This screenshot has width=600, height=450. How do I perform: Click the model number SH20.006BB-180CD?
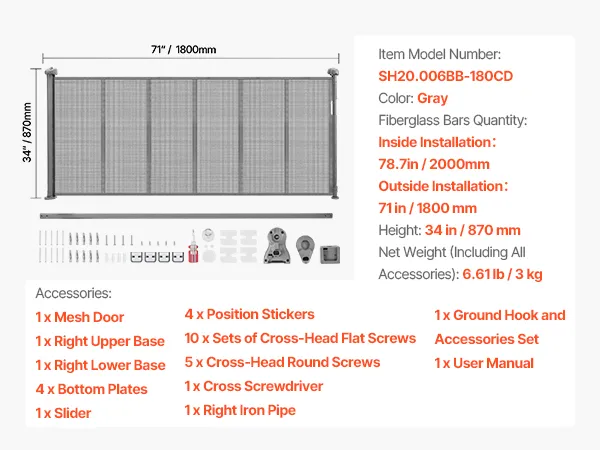coord(445,76)
